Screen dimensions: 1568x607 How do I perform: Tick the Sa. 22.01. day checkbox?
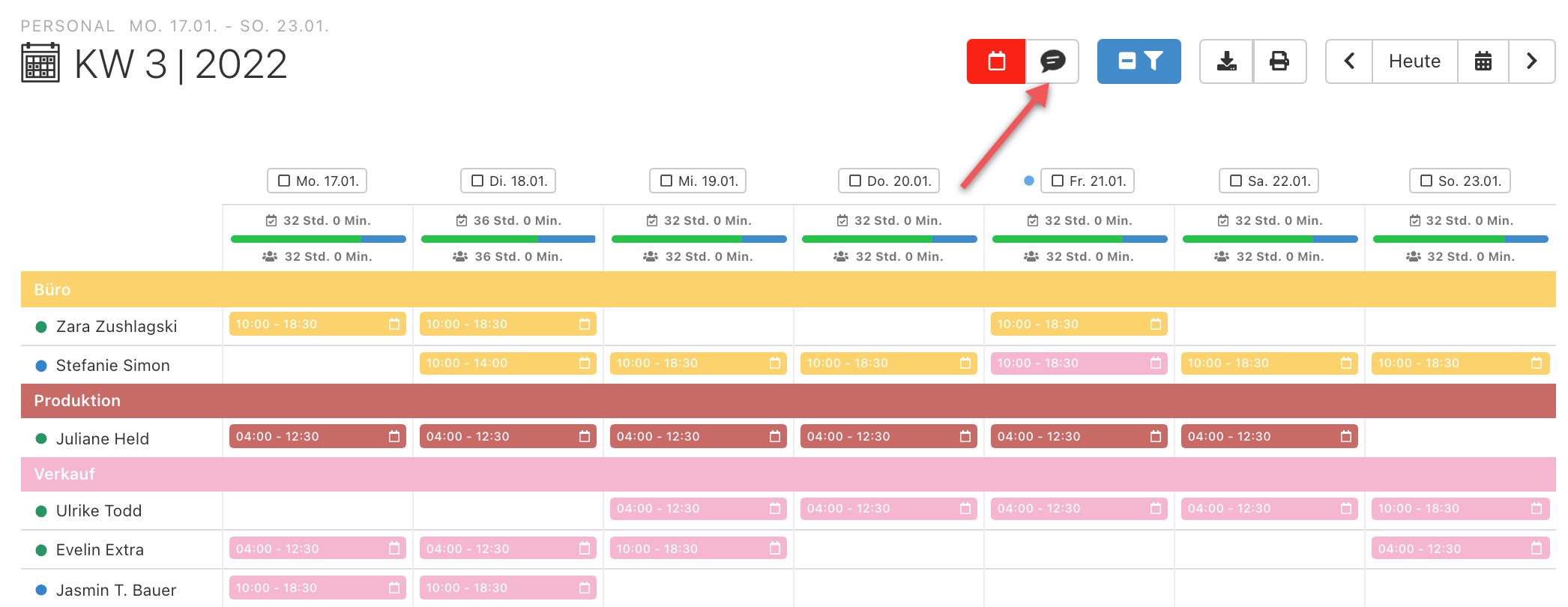click(1236, 181)
